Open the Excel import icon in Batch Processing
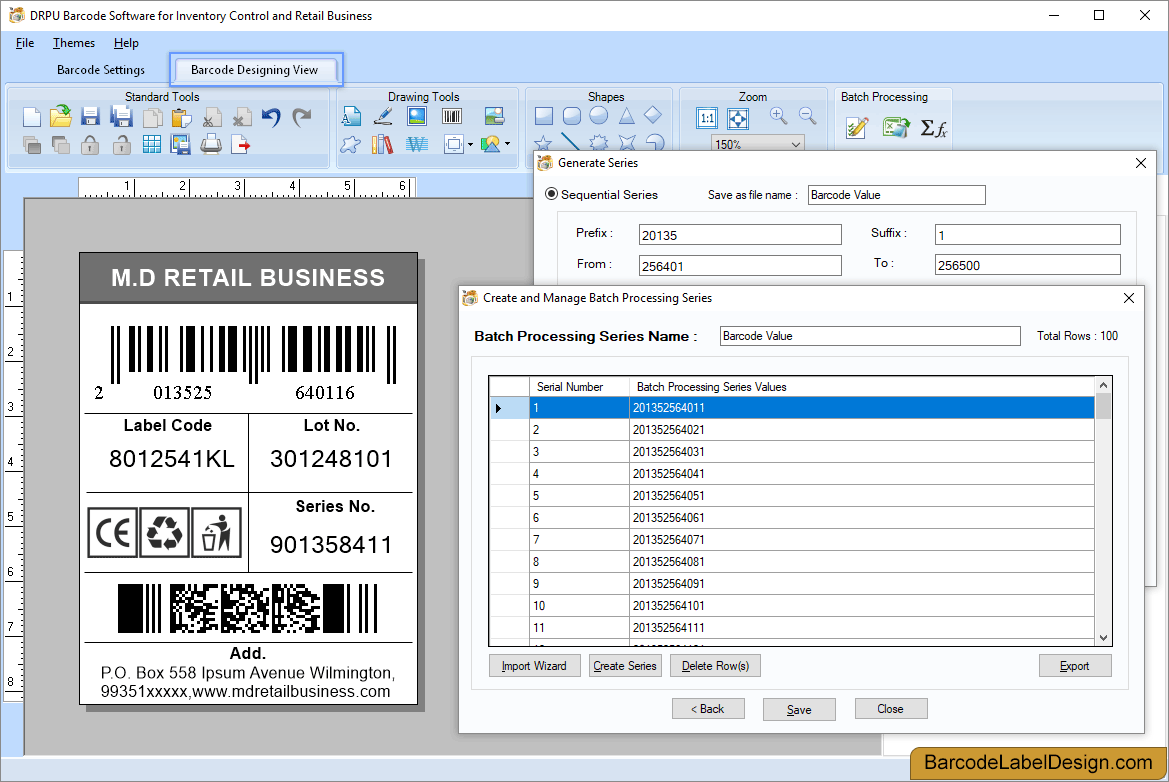 896,127
